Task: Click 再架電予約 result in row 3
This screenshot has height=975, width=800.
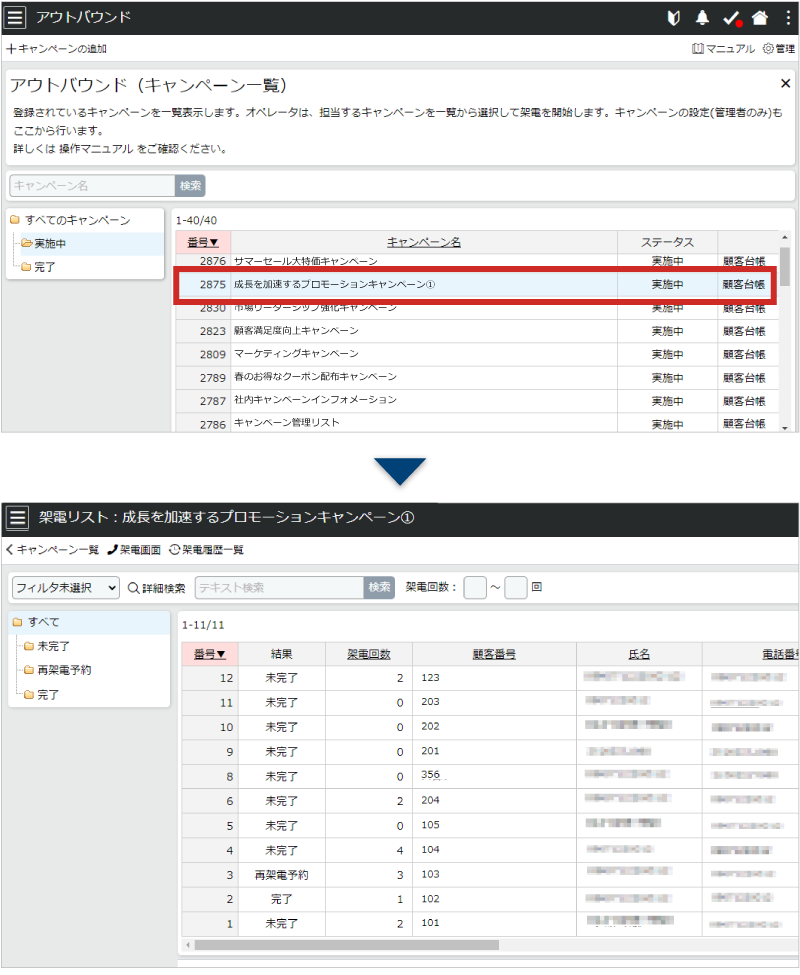Action: tap(281, 875)
